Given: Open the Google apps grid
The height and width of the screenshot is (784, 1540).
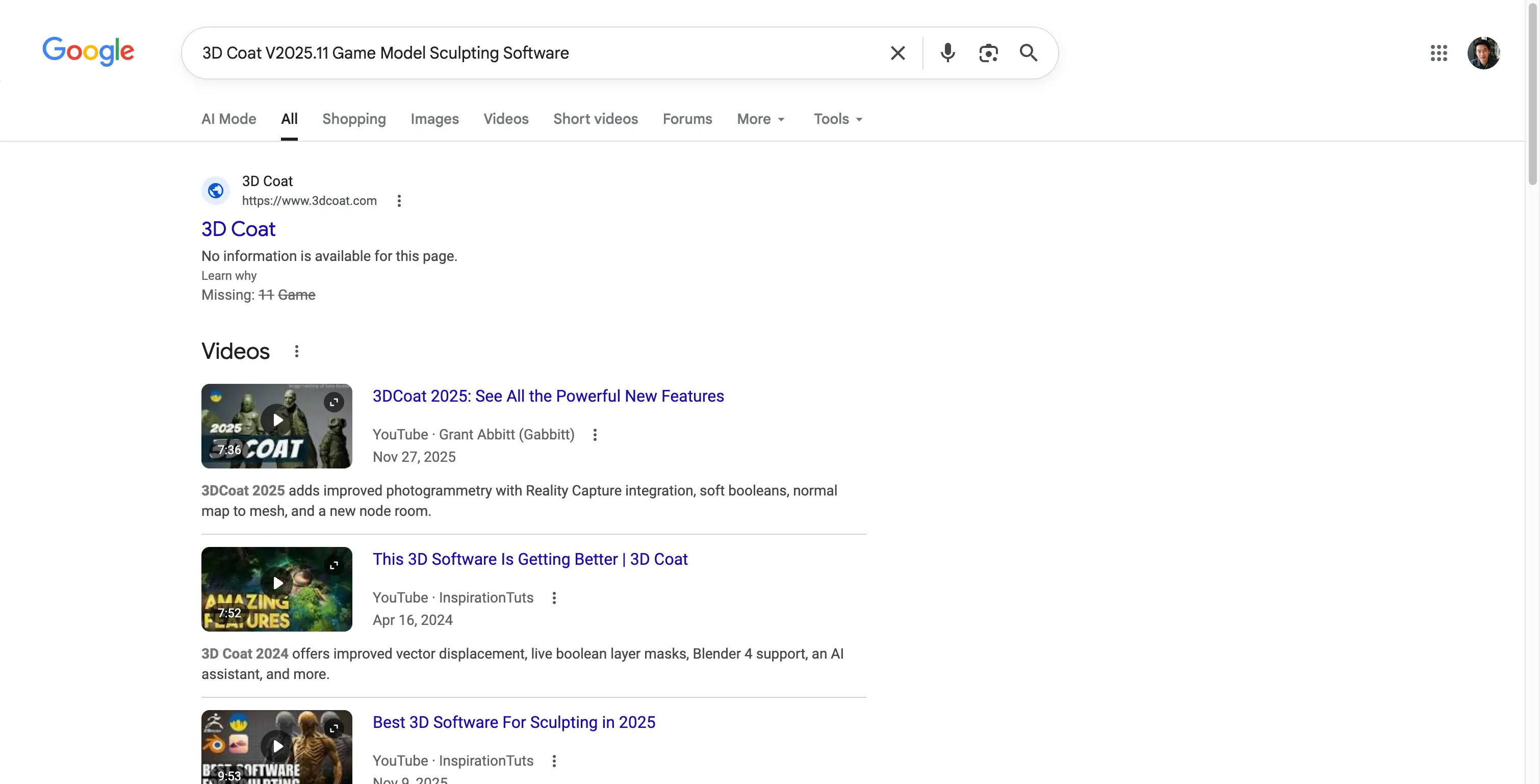Looking at the screenshot, I should 1439,53.
